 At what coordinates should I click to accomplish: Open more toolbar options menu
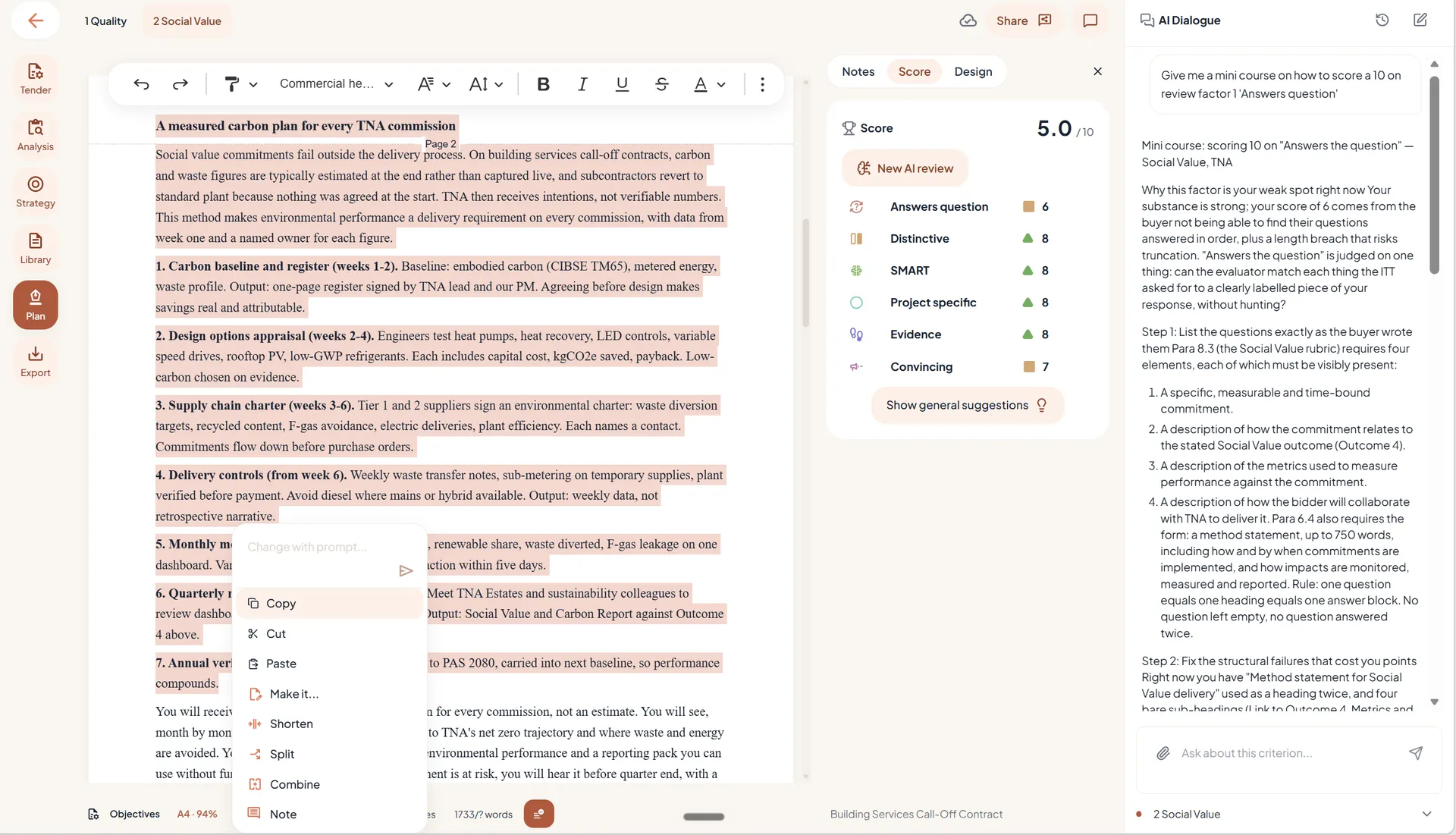click(762, 84)
